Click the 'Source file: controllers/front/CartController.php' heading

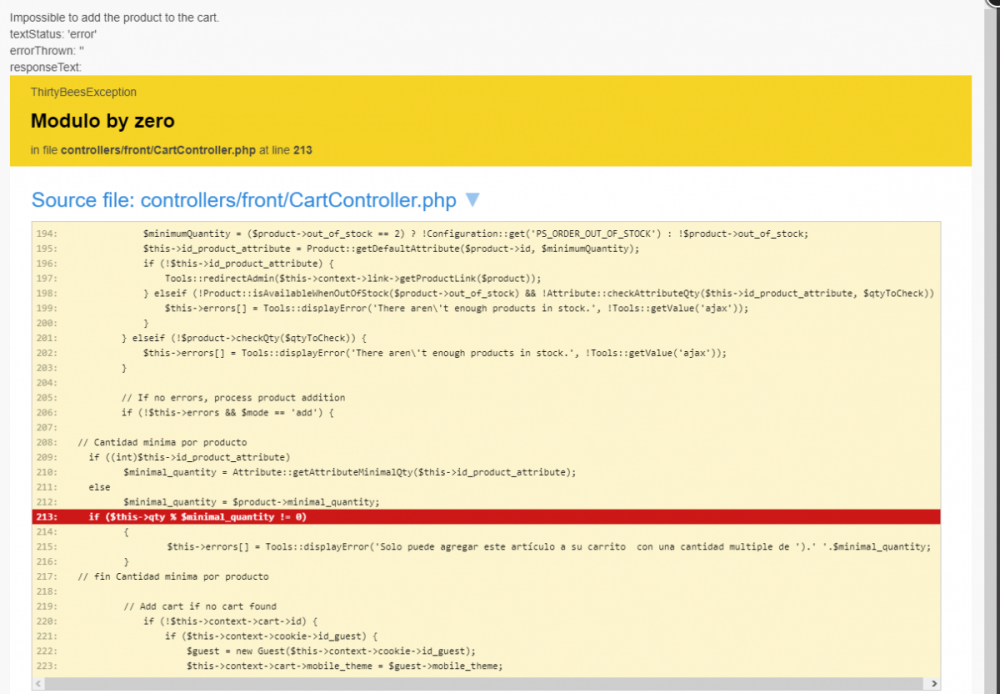tap(243, 201)
